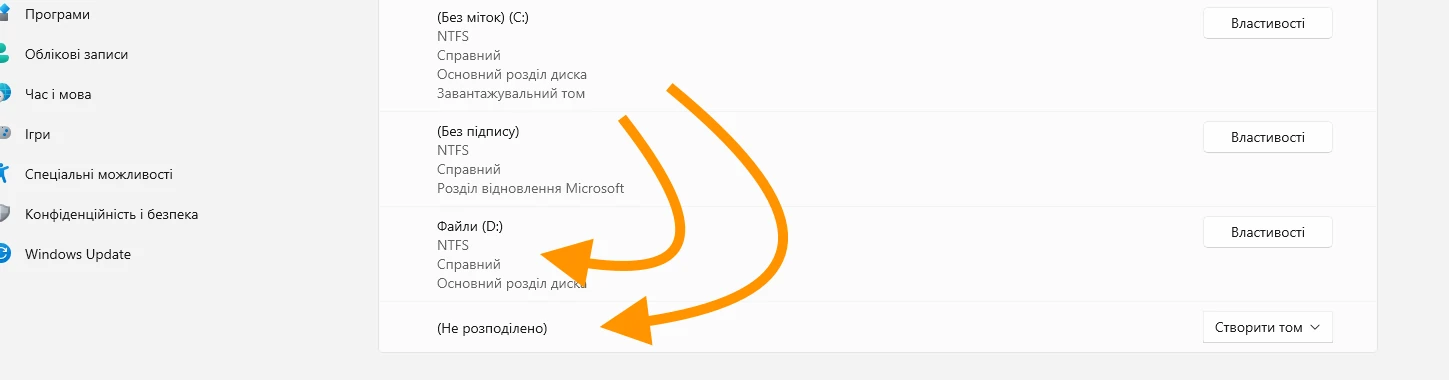Select the Облікові записи icon
1449x380 pixels.
(4, 54)
